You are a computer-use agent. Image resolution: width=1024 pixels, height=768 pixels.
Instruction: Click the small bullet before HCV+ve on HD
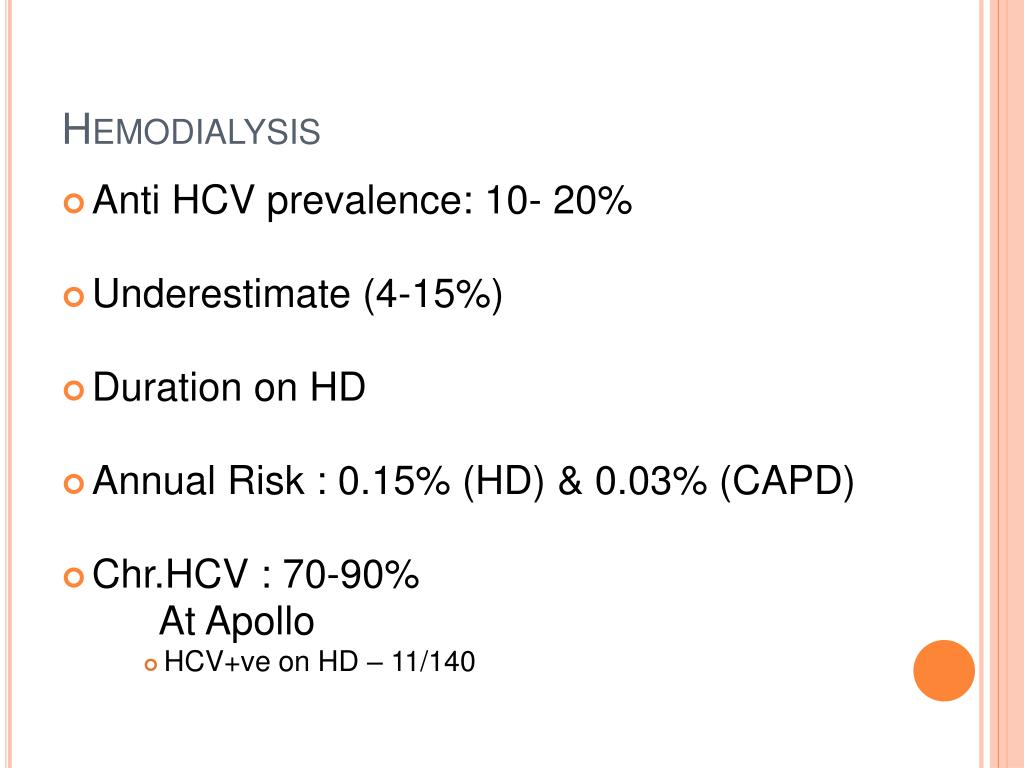(151, 665)
